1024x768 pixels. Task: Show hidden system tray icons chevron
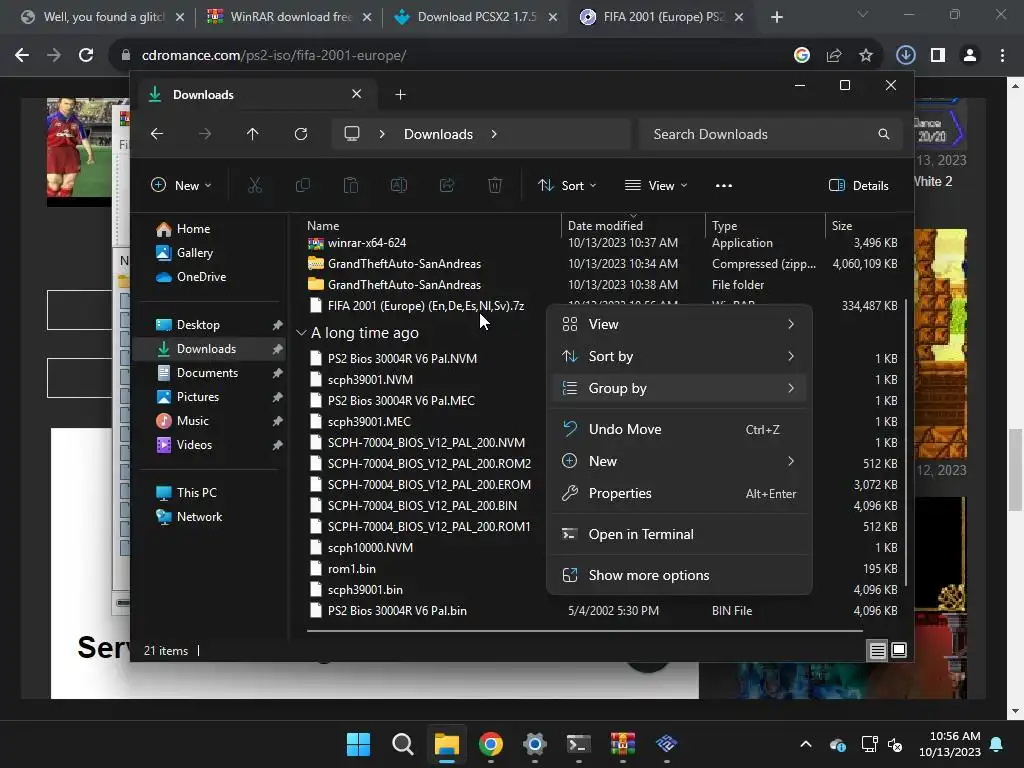click(806, 744)
